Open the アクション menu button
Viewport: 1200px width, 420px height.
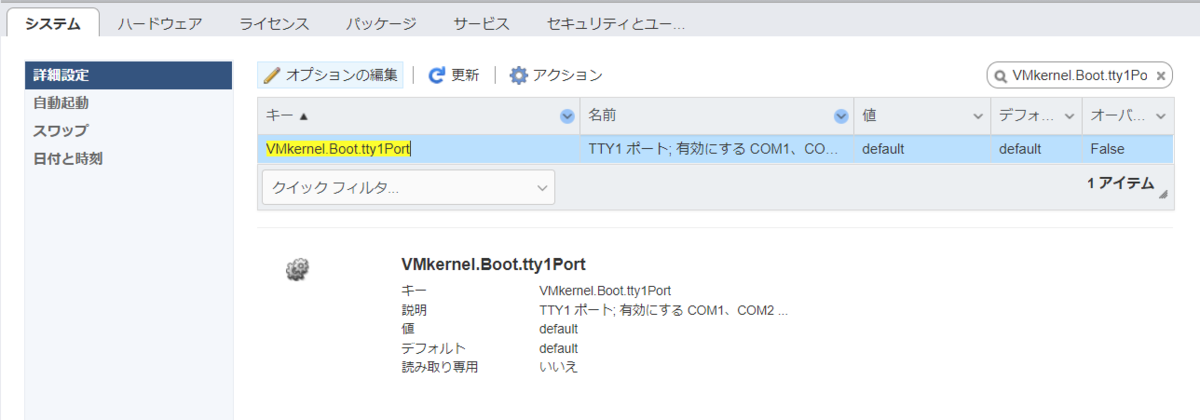(556, 75)
